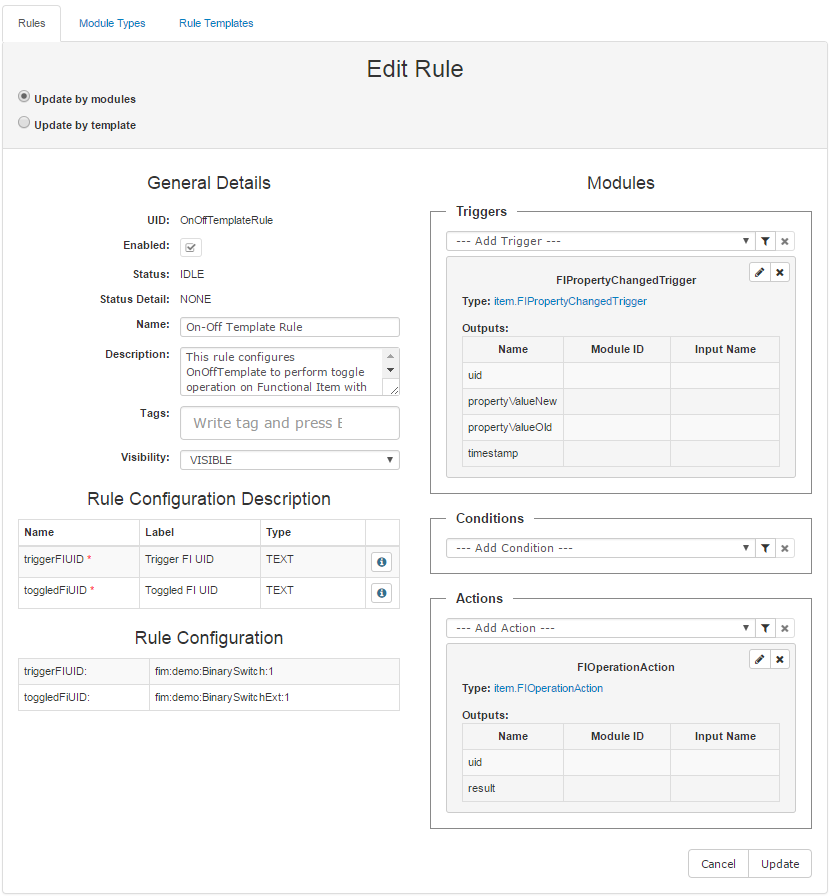Select the Update by modules radio button

[23, 98]
